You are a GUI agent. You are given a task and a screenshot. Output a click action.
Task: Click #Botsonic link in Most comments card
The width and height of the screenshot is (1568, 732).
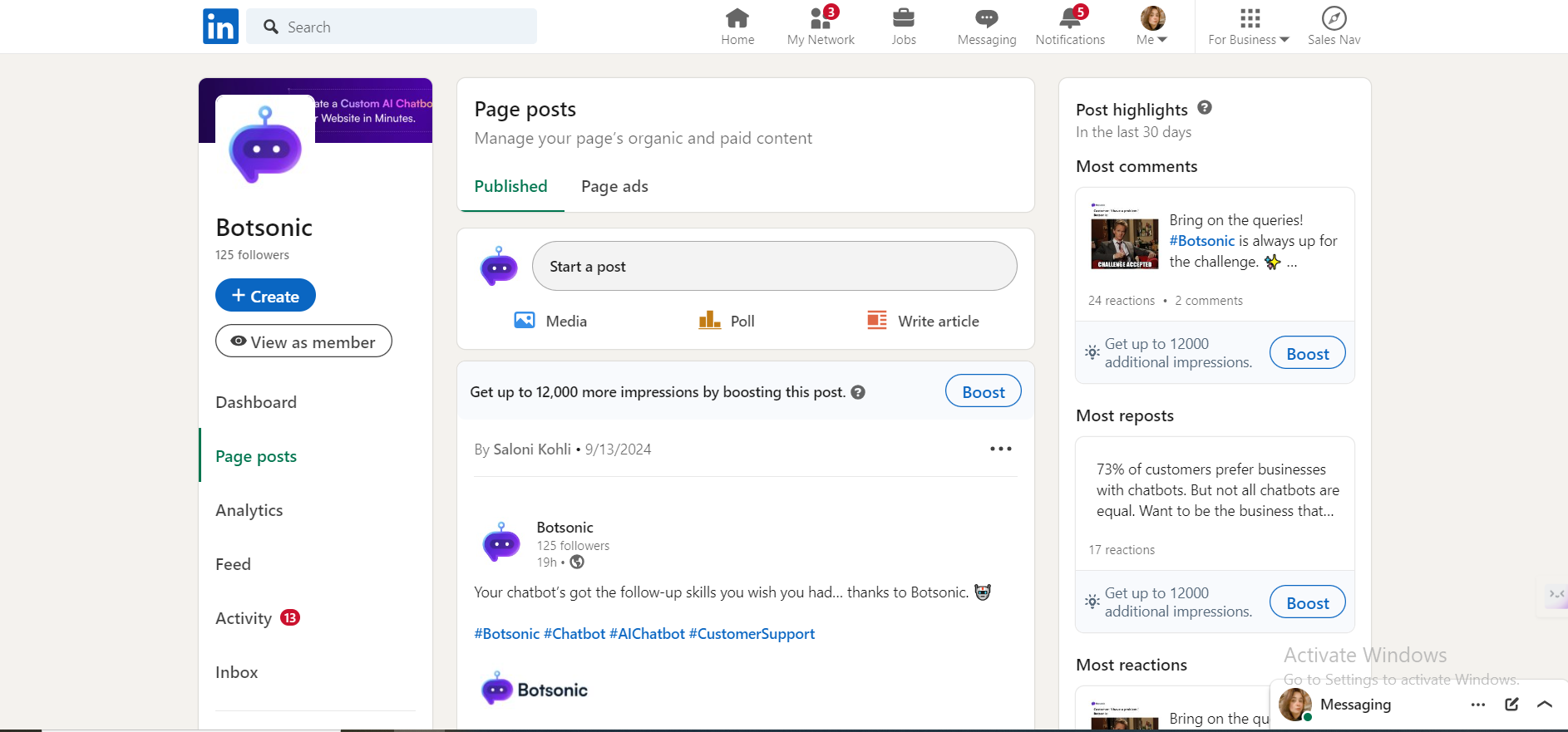point(1202,241)
